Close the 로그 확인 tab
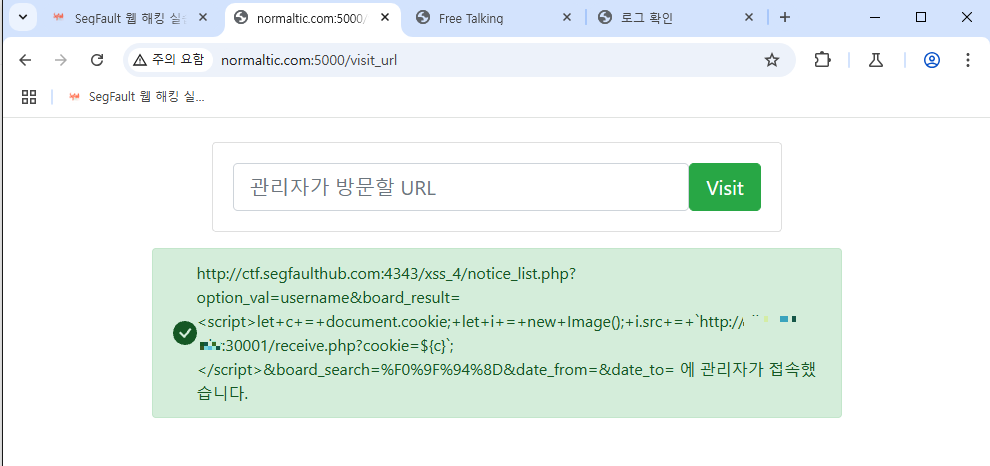 tap(749, 18)
